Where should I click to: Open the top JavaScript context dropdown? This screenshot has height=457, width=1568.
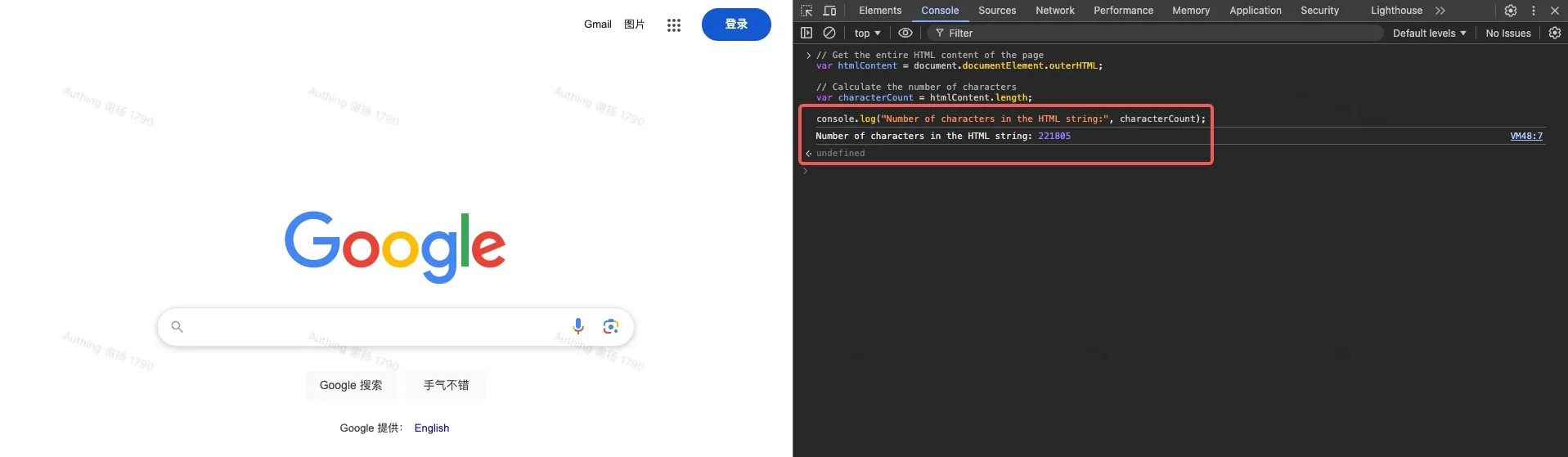pos(867,33)
